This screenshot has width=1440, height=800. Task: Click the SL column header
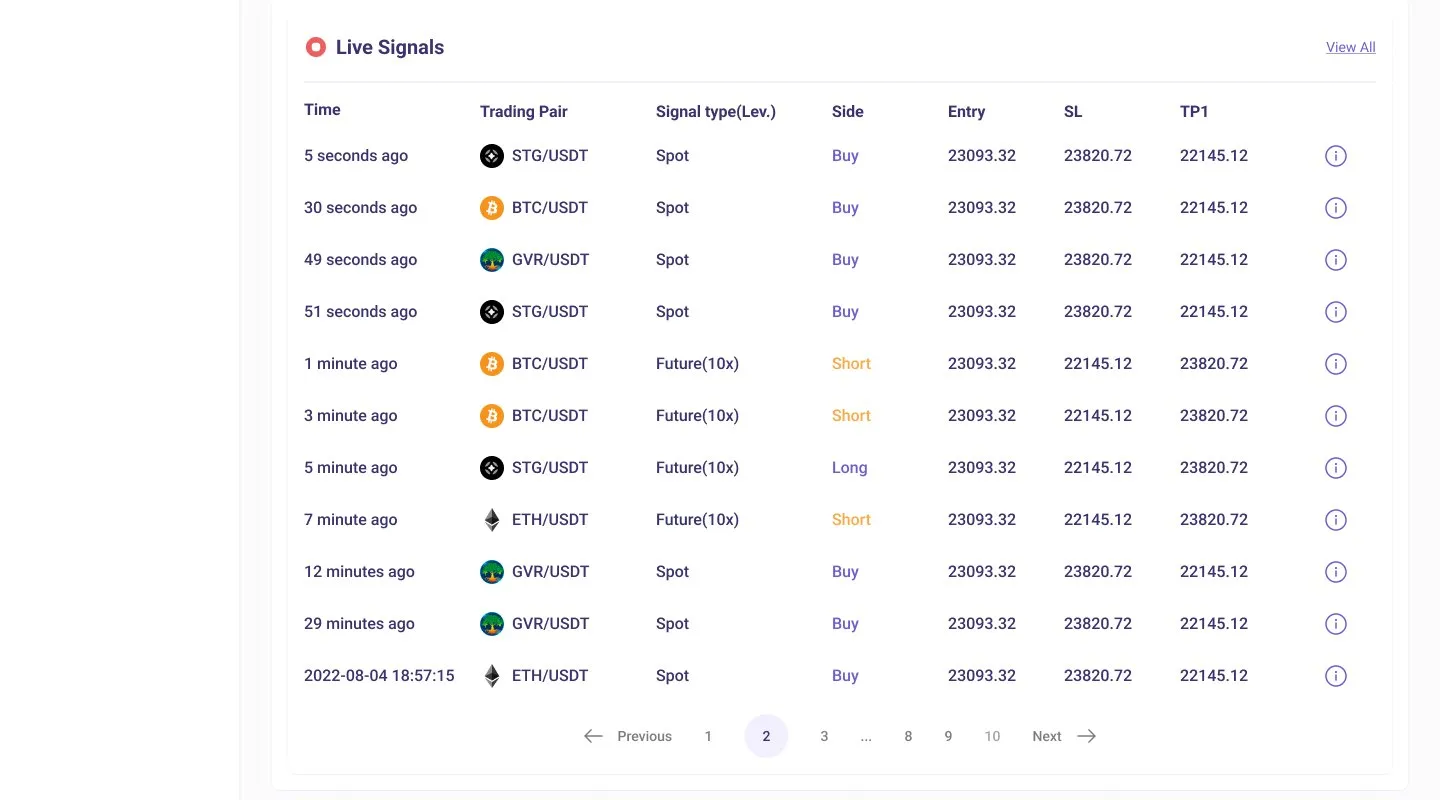point(1073,112)
